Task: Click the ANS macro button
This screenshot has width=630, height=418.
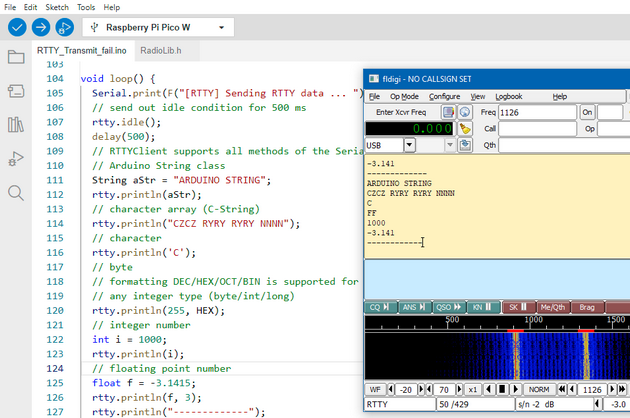Action: click(x=415, y=307)
